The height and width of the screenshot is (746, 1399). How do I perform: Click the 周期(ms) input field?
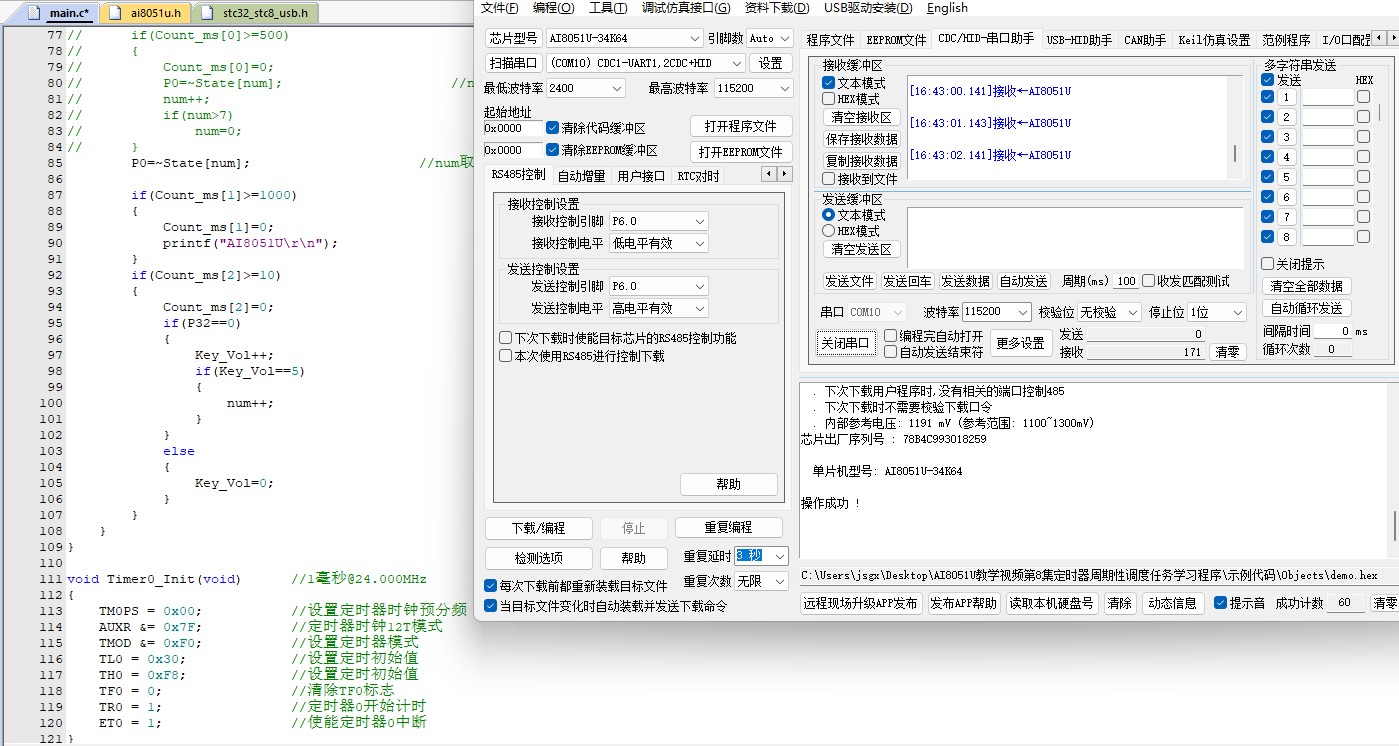(1126, 282)
